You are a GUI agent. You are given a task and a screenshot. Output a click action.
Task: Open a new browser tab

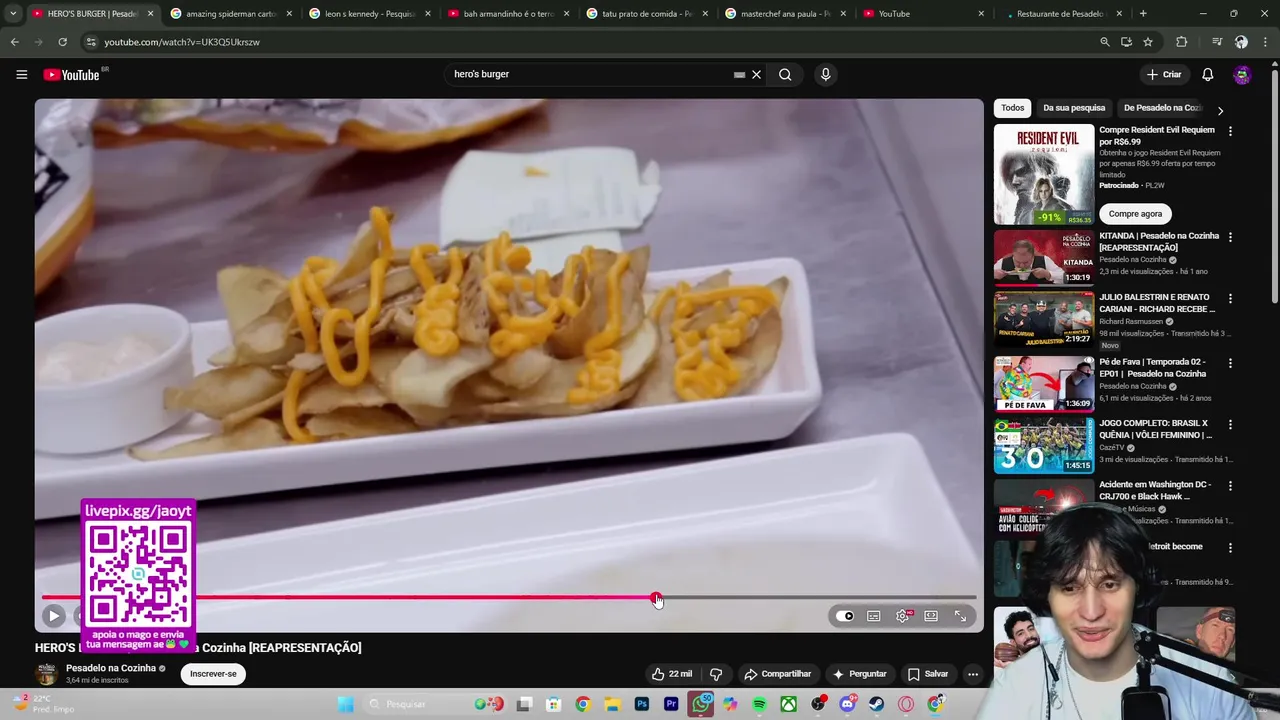1143,14
